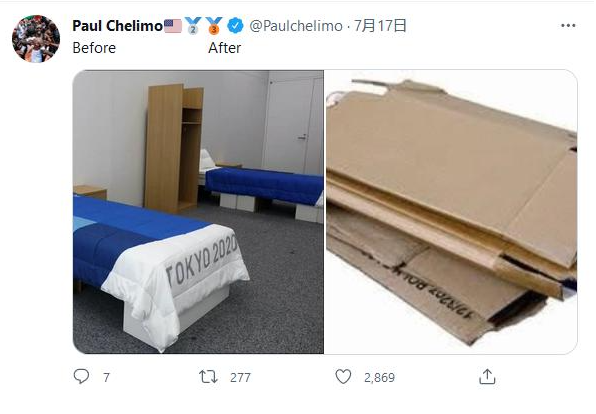Image resolution: width=596 pixels, height=414 pixels.
Task: Retweet using the arrows icon
Action: [208, 377]
